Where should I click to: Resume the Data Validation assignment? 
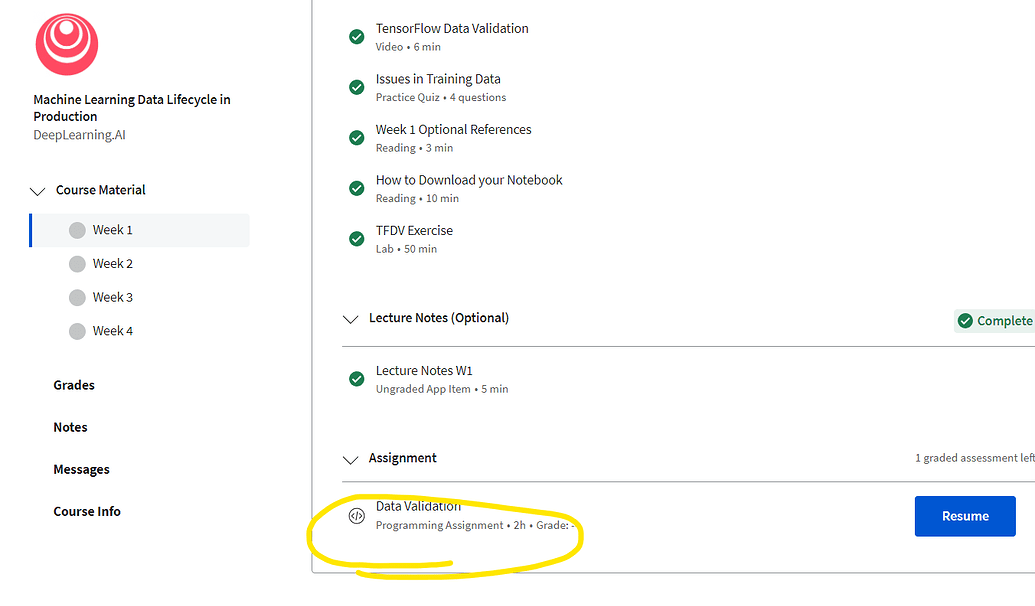(x=964, y=516)
